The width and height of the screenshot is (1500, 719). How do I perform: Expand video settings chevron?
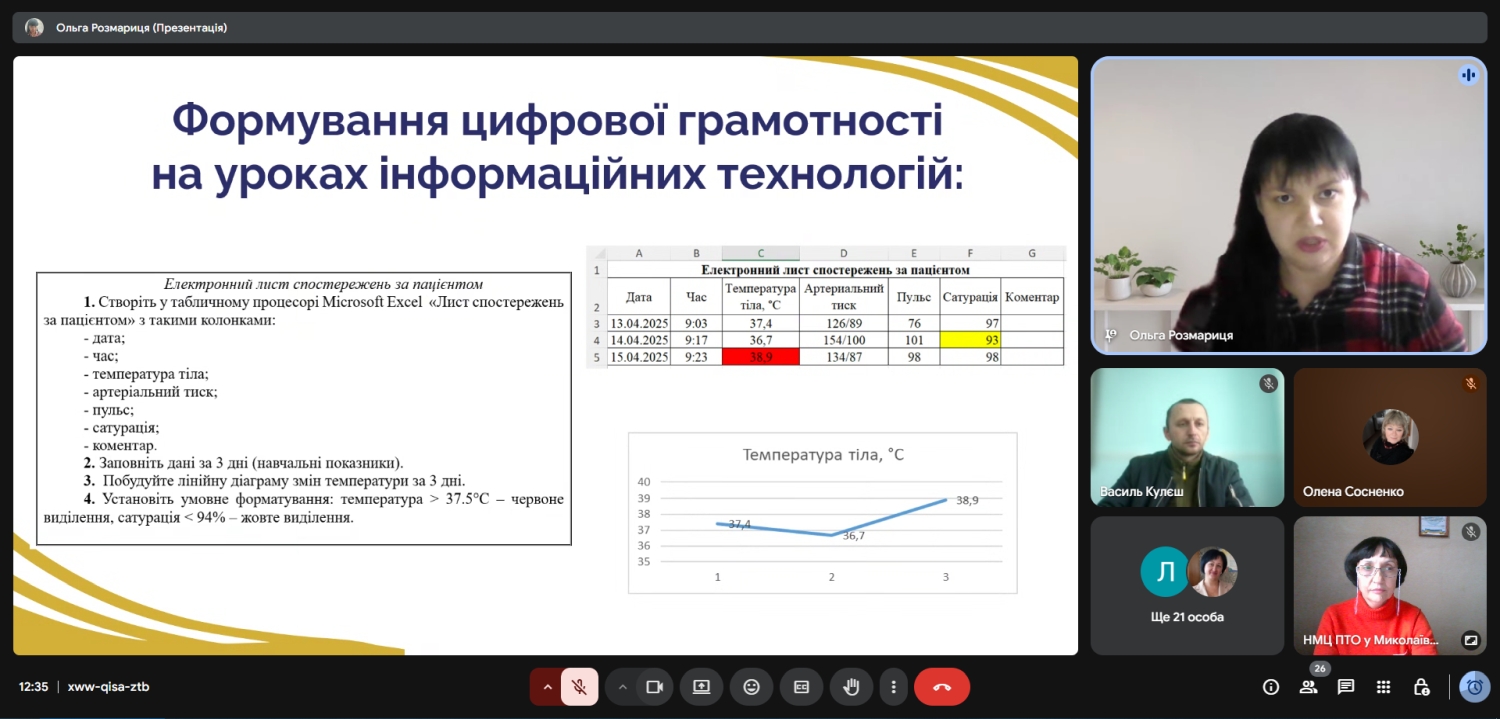pyautogui.click(x=622, y=687)
